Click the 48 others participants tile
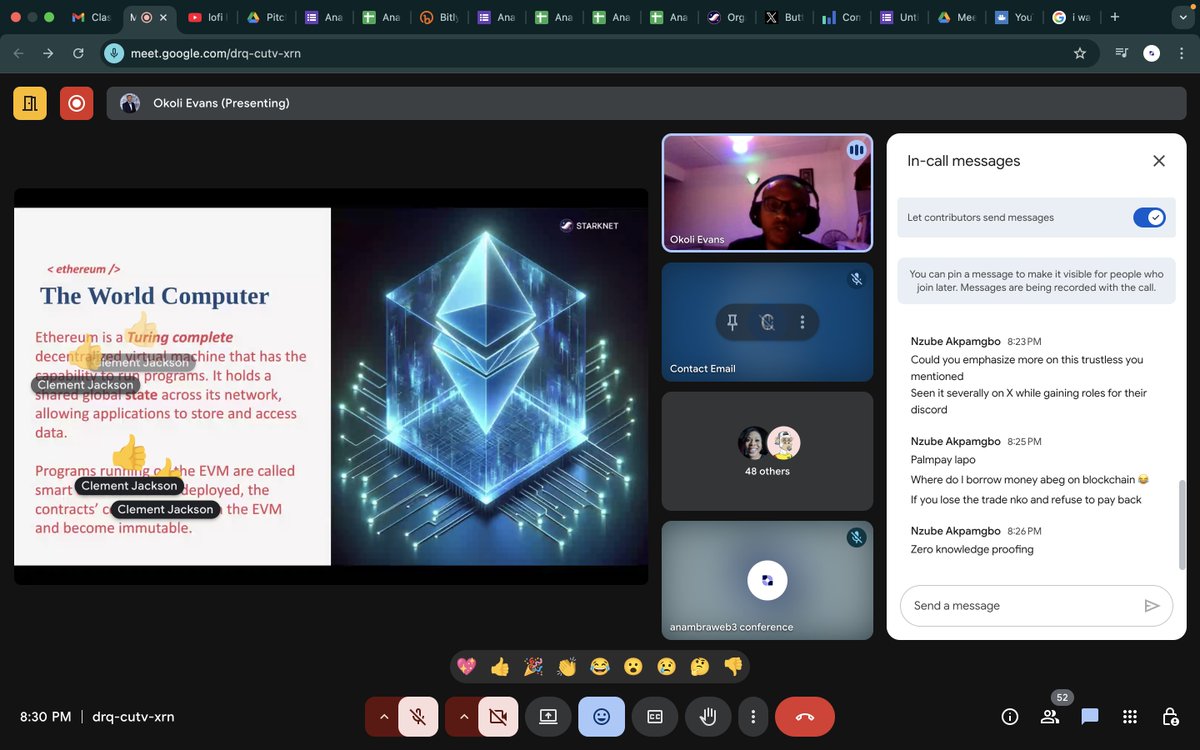The image size is (1200, 750). (767, 451)
